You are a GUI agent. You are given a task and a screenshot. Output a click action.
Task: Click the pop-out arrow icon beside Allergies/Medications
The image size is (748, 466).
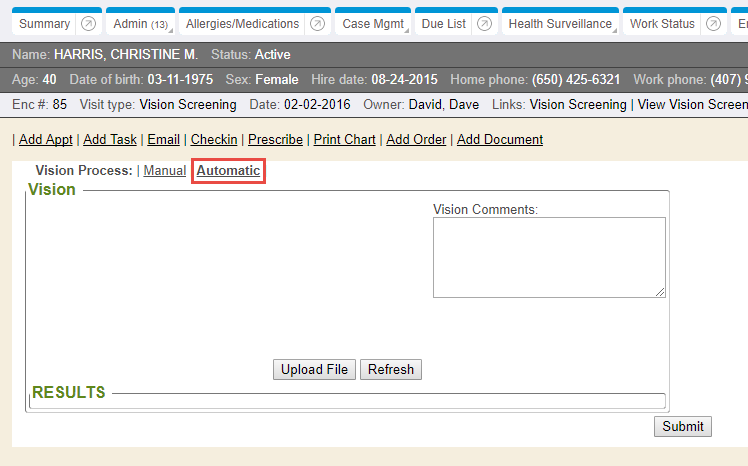point(317,24)
